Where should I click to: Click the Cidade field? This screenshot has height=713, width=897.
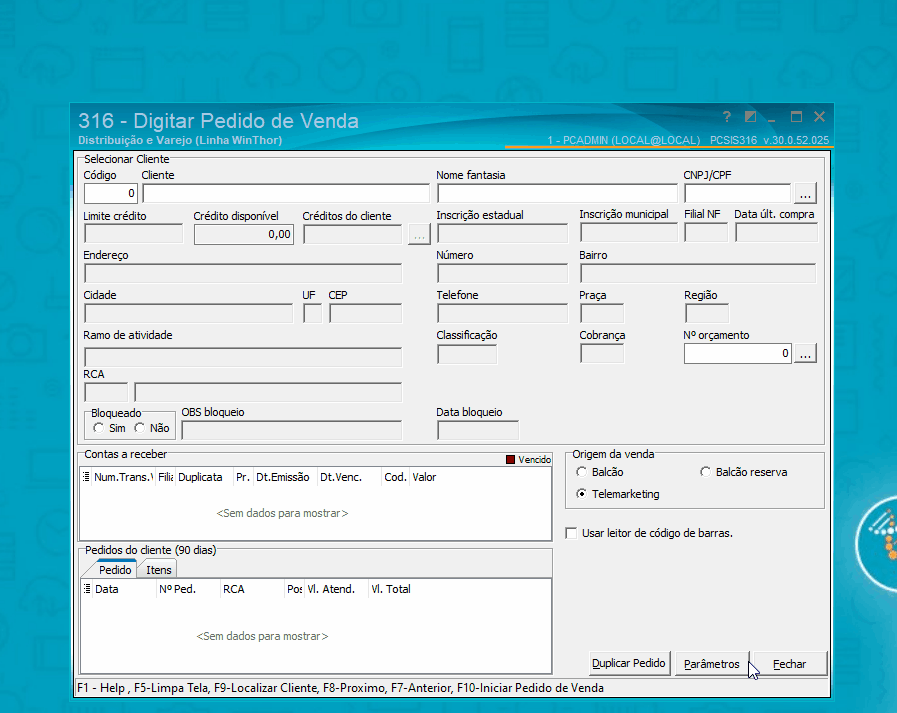pos(188,314)
